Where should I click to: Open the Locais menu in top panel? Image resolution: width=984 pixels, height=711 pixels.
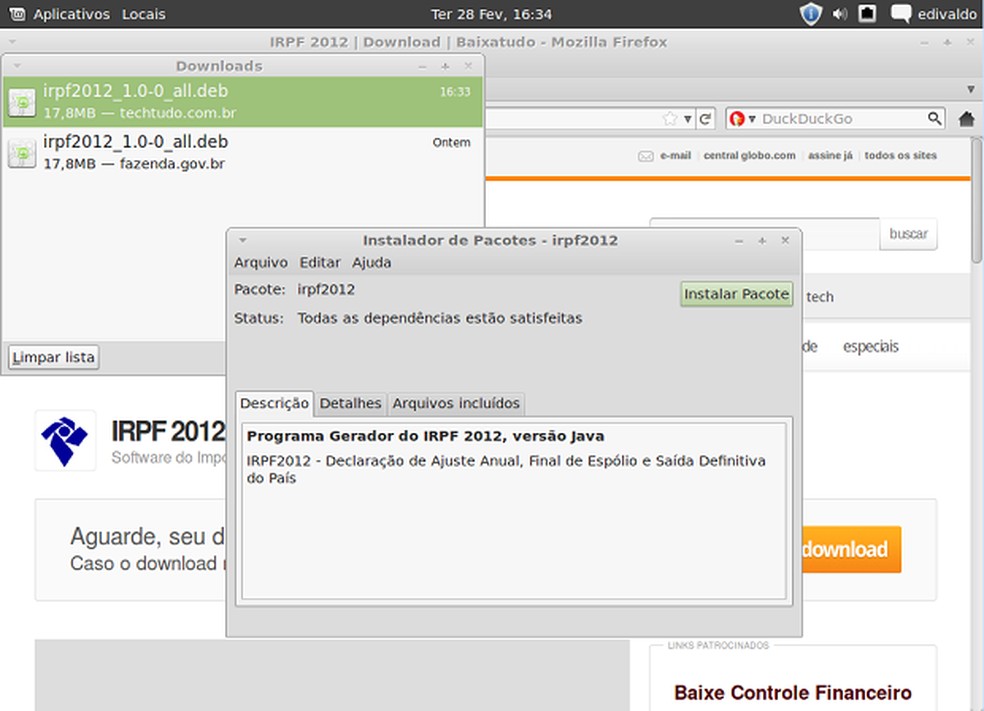[x=143, y=14]
